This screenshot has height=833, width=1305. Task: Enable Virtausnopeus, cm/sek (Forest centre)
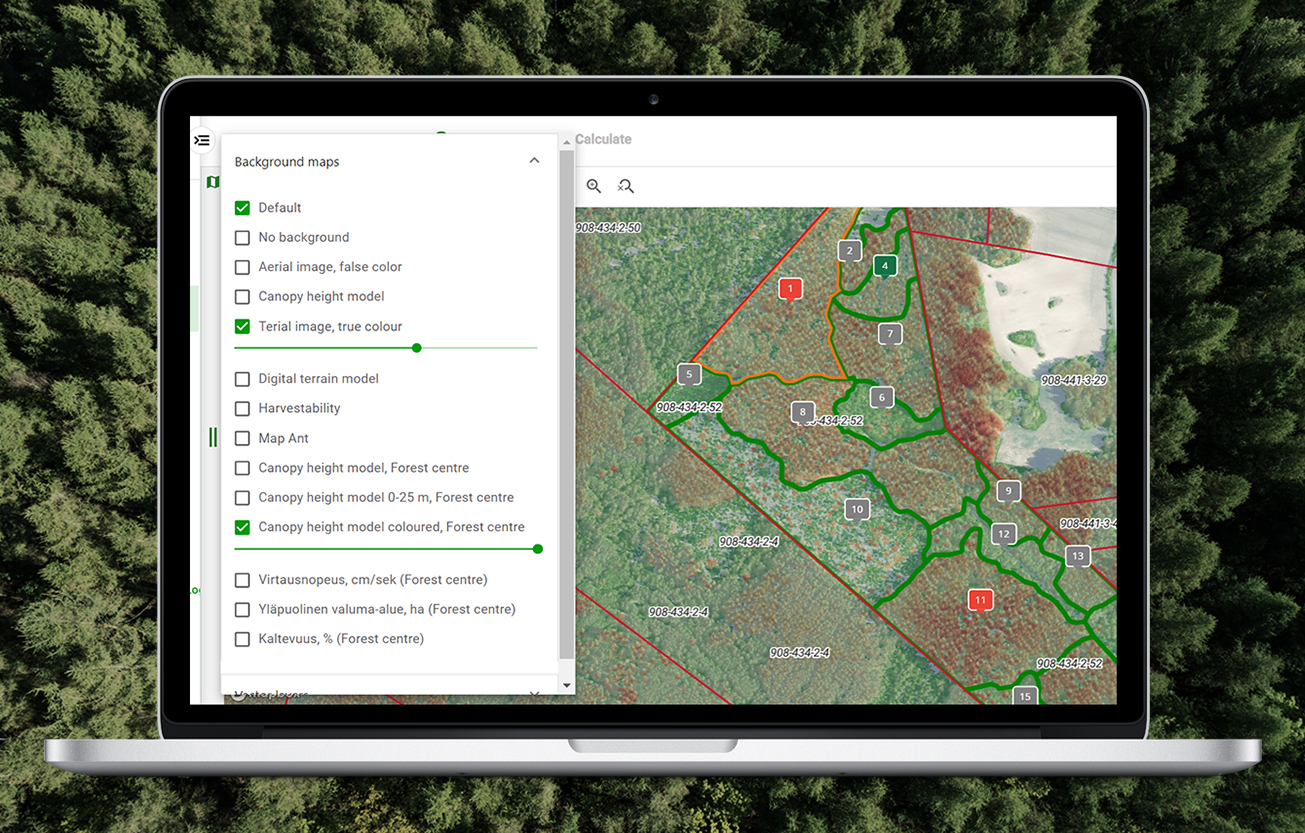tap(241, 579)
